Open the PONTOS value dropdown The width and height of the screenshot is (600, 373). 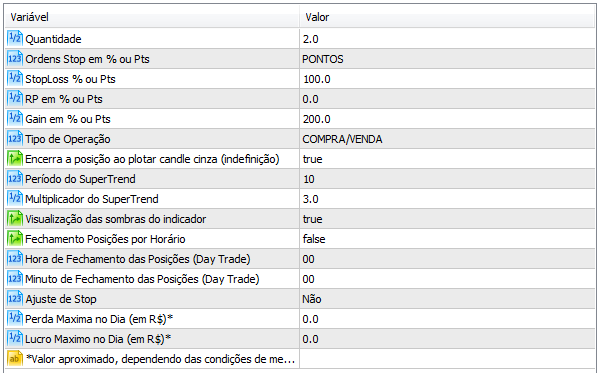point(447,59)
